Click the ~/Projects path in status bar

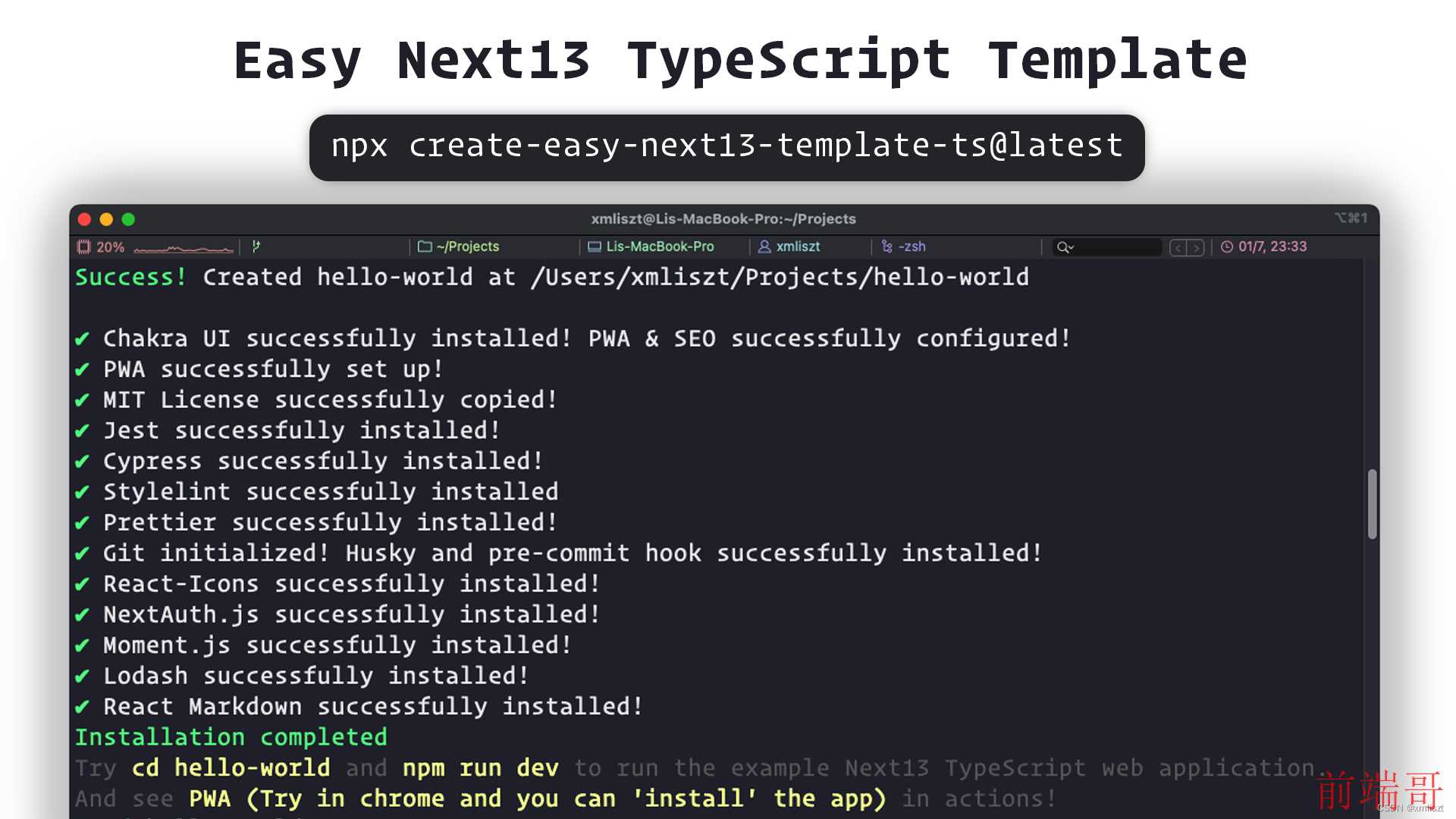(468, 246)
